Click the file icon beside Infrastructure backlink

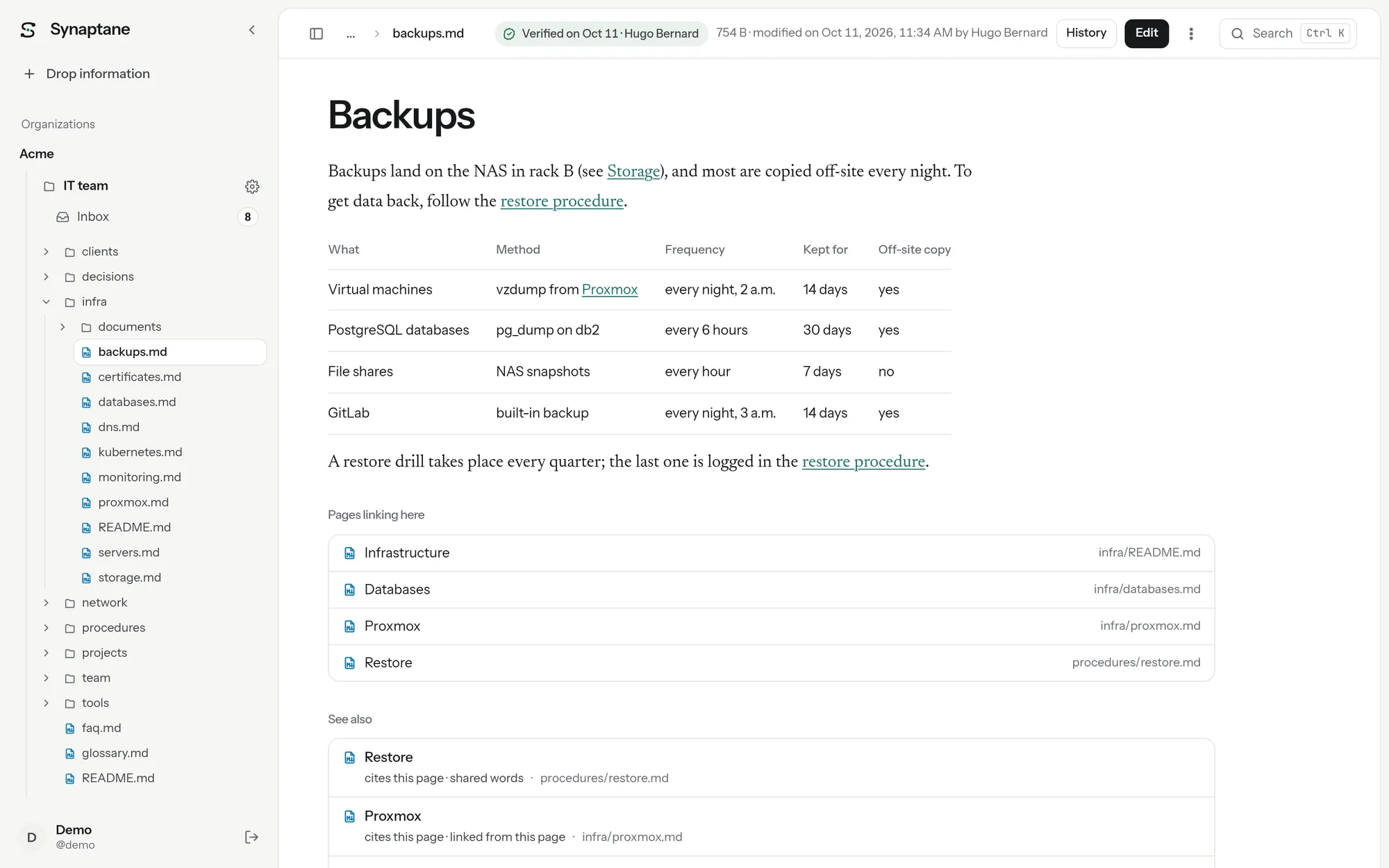(x=350, y=553)
